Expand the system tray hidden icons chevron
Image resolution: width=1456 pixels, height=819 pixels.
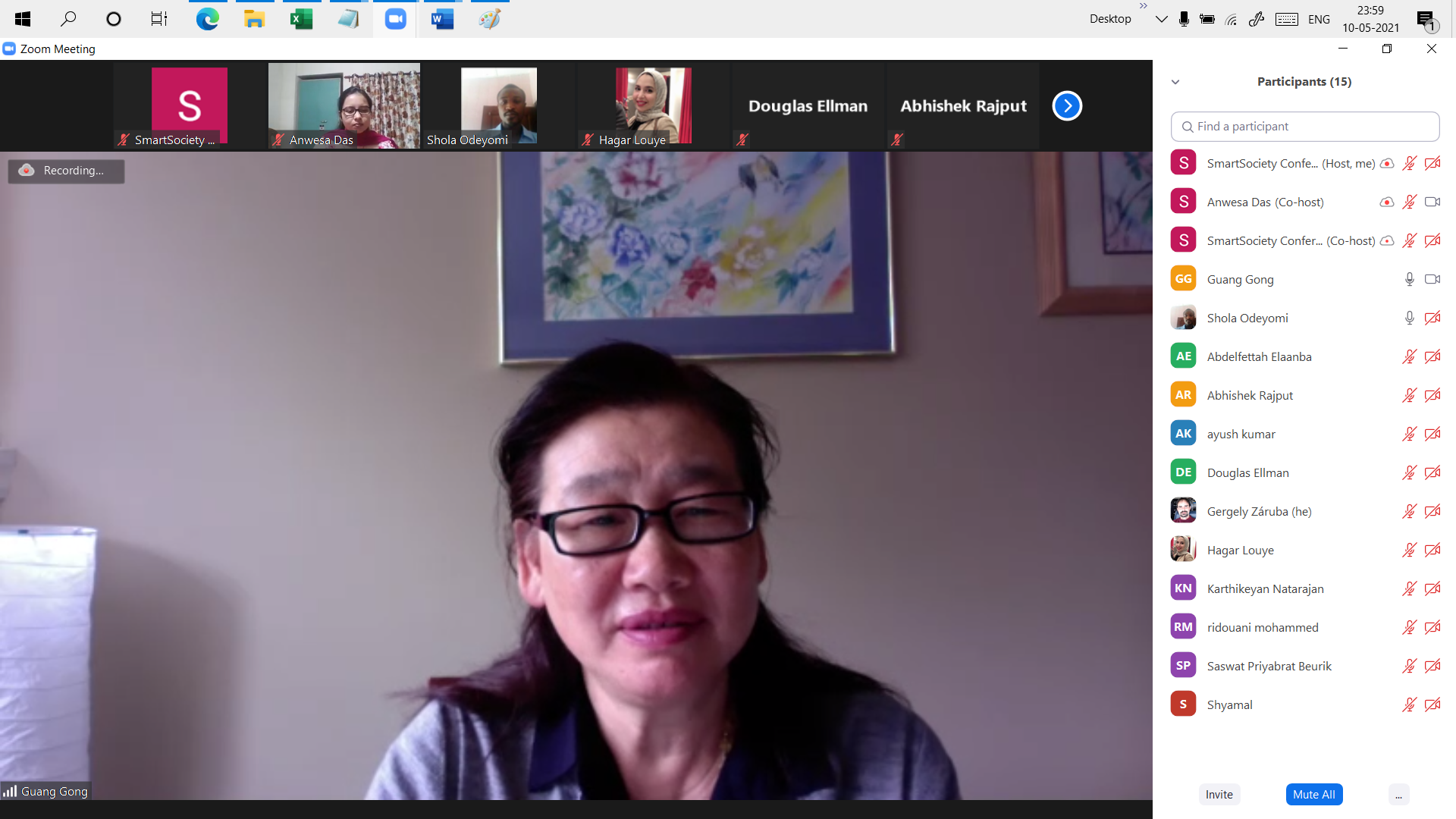pos(1161,19)
